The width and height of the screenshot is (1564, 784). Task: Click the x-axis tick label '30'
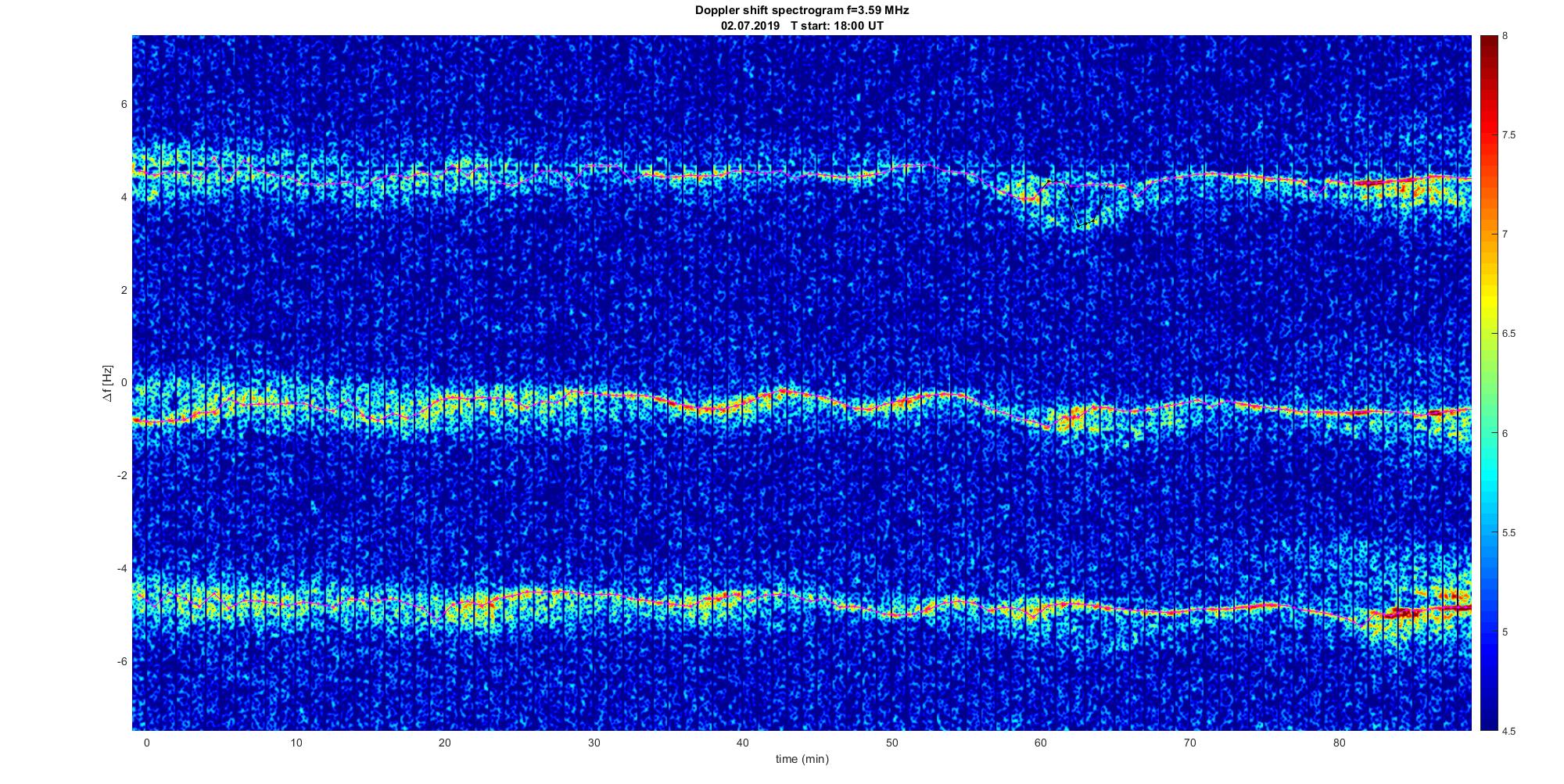[x=594, y=743]
